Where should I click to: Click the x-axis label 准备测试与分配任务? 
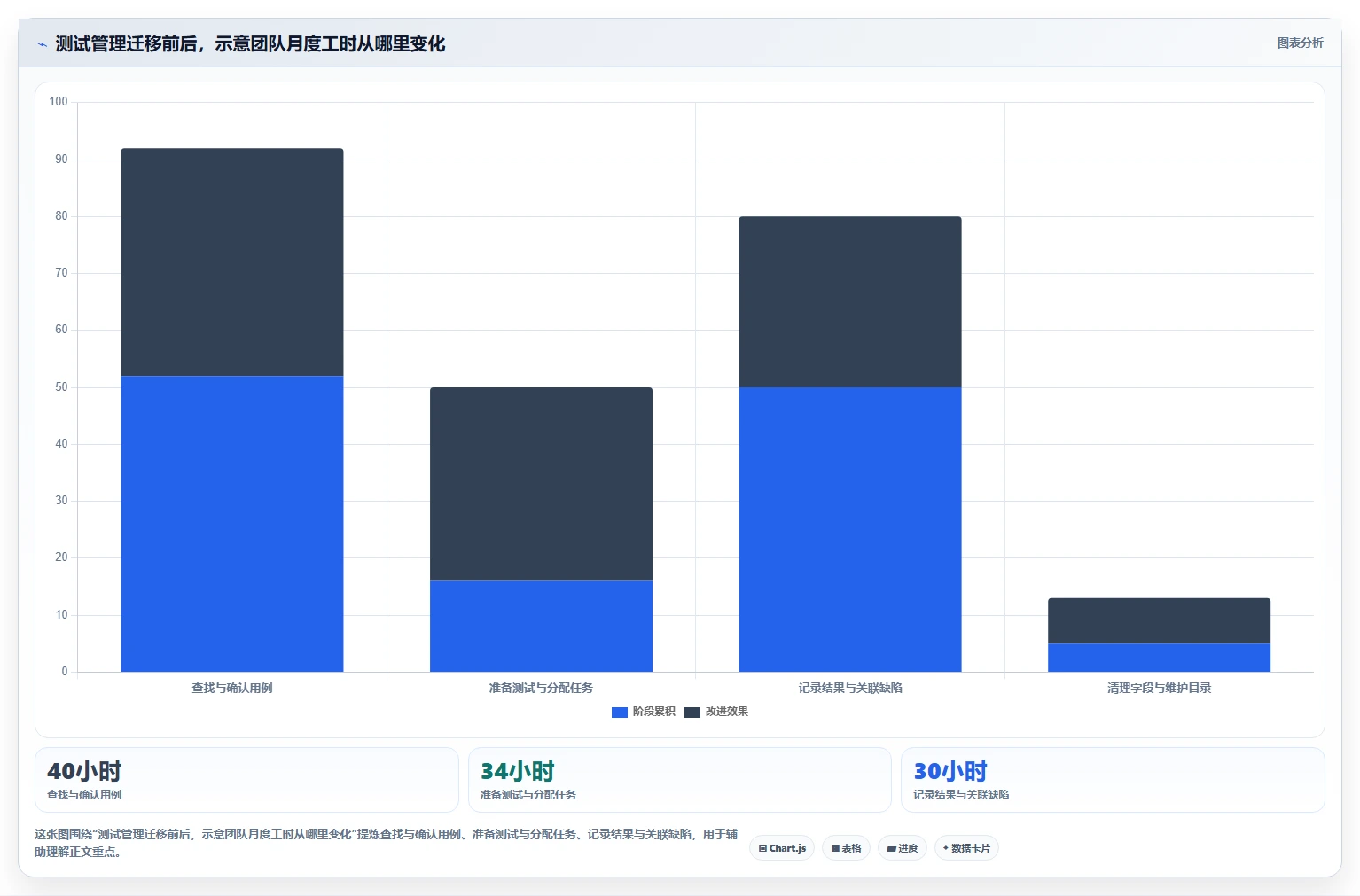[541, 688]
